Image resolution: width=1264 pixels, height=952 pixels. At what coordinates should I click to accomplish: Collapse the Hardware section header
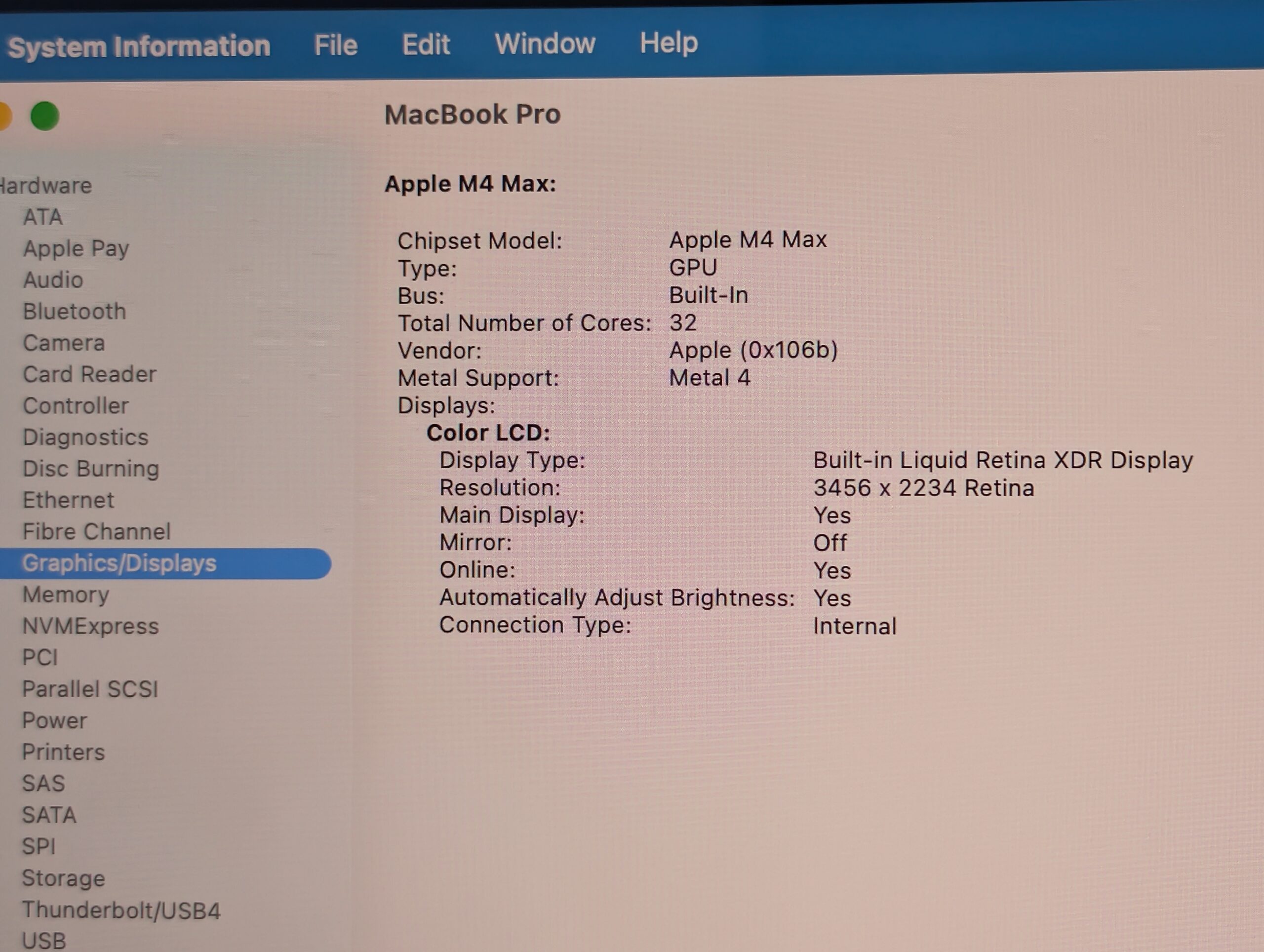click(x=46, y=186)
